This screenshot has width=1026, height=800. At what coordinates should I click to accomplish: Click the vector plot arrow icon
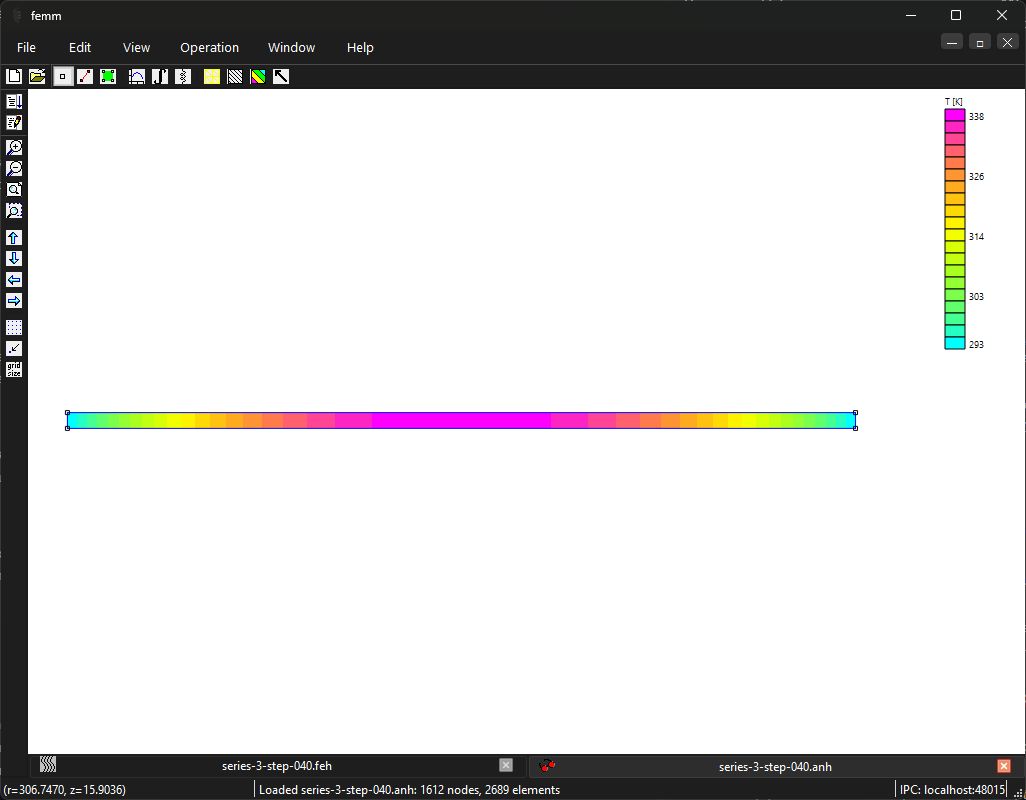pyautogui.click(x=281, y=77)
